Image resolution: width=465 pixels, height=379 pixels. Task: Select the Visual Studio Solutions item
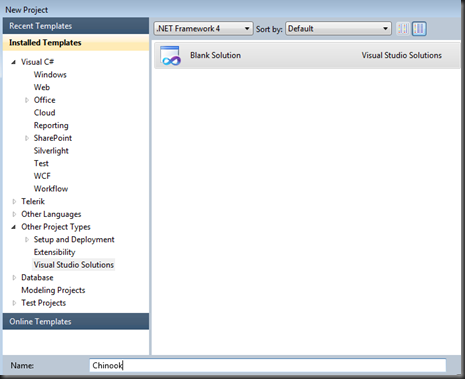coord(74,265)
